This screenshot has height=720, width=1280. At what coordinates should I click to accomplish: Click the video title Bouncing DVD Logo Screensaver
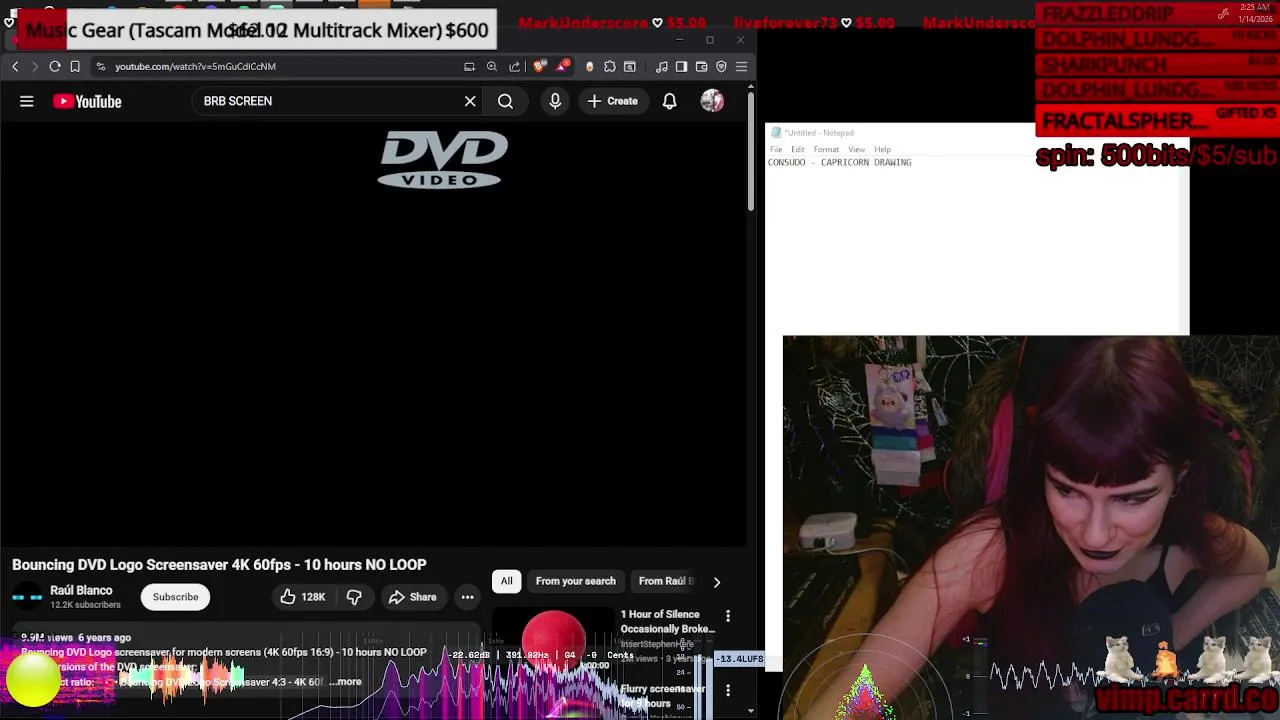[219, 565]
